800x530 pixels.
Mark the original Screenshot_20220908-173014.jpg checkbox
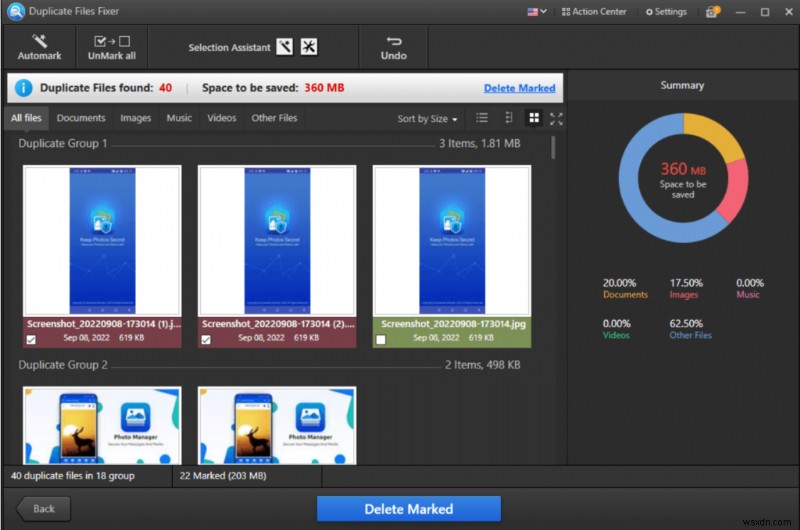point(381,340)
